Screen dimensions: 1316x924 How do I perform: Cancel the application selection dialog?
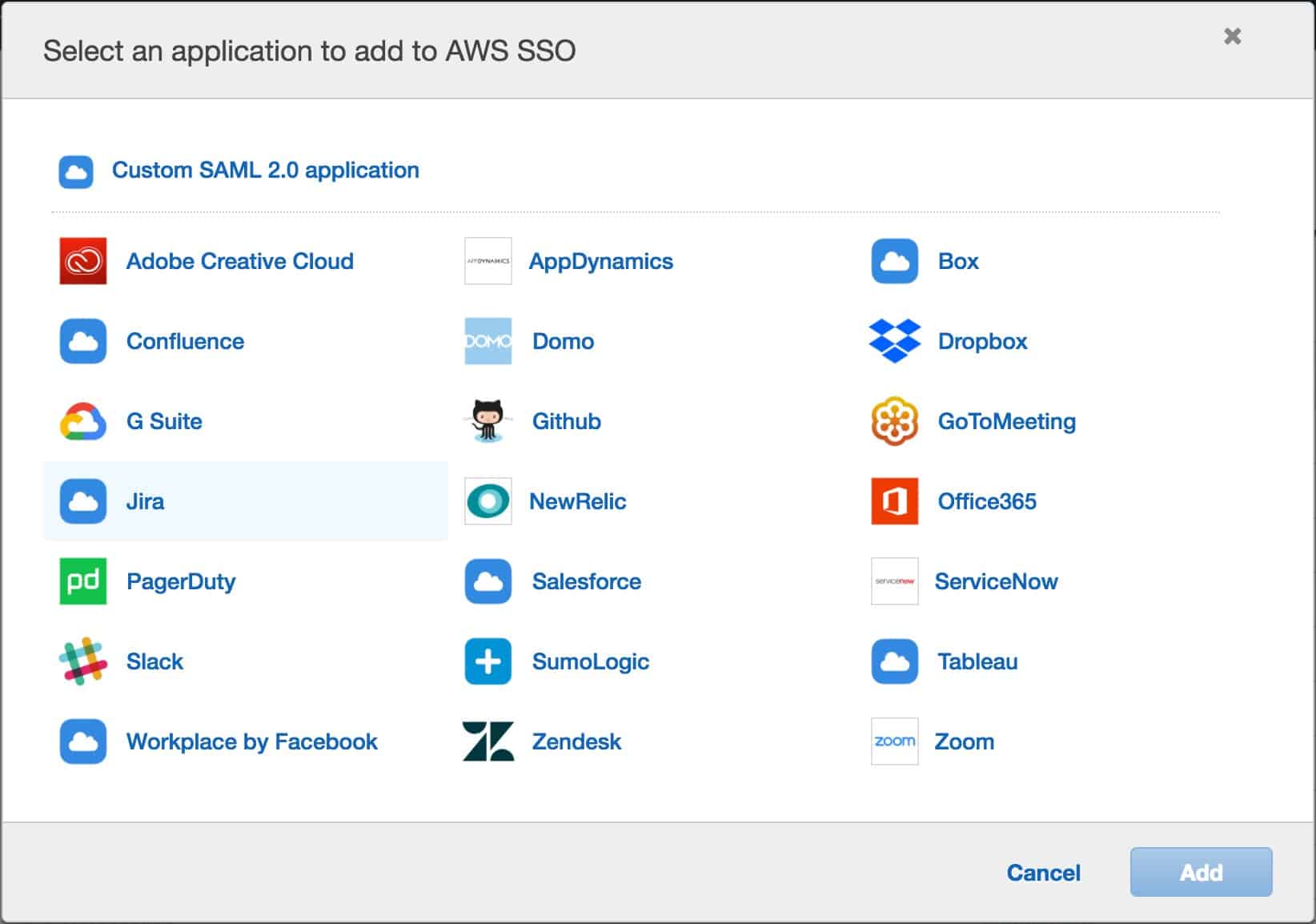coord(1043,873)
